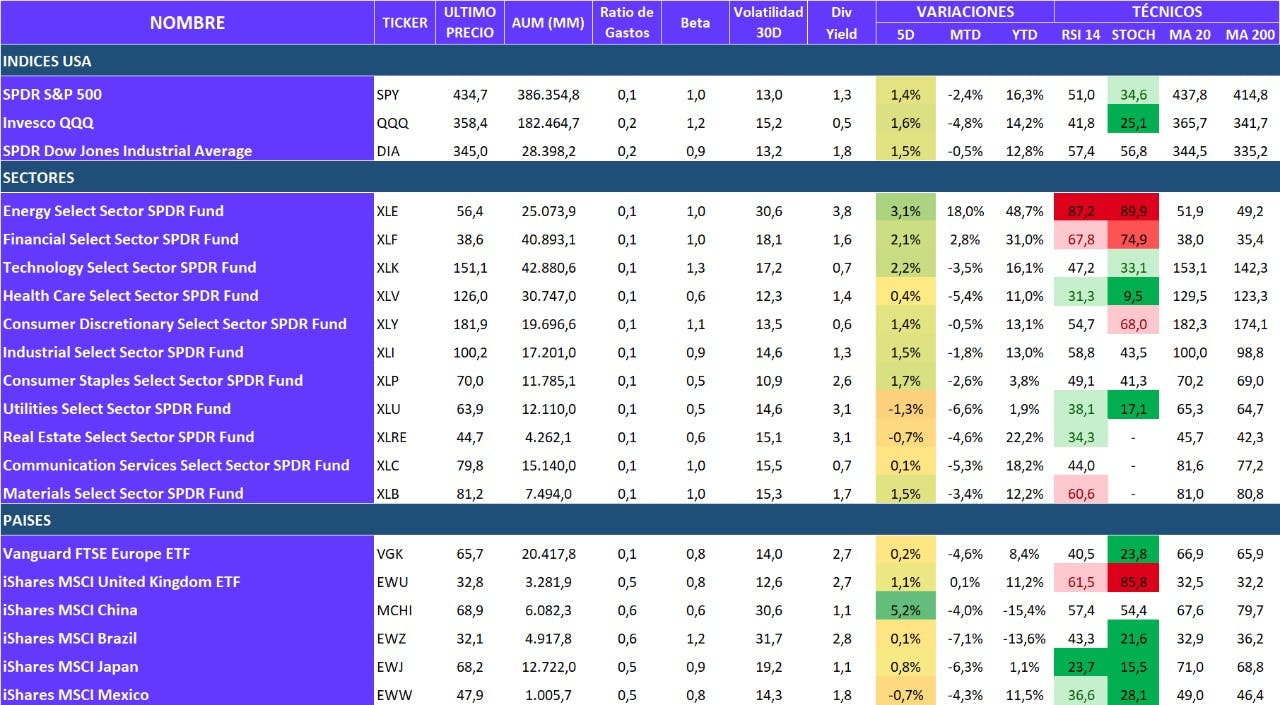The width and height of the screenshot is (1280, 705).
Task: Select SPY AUM value 386.354,8
Action: 548,94
